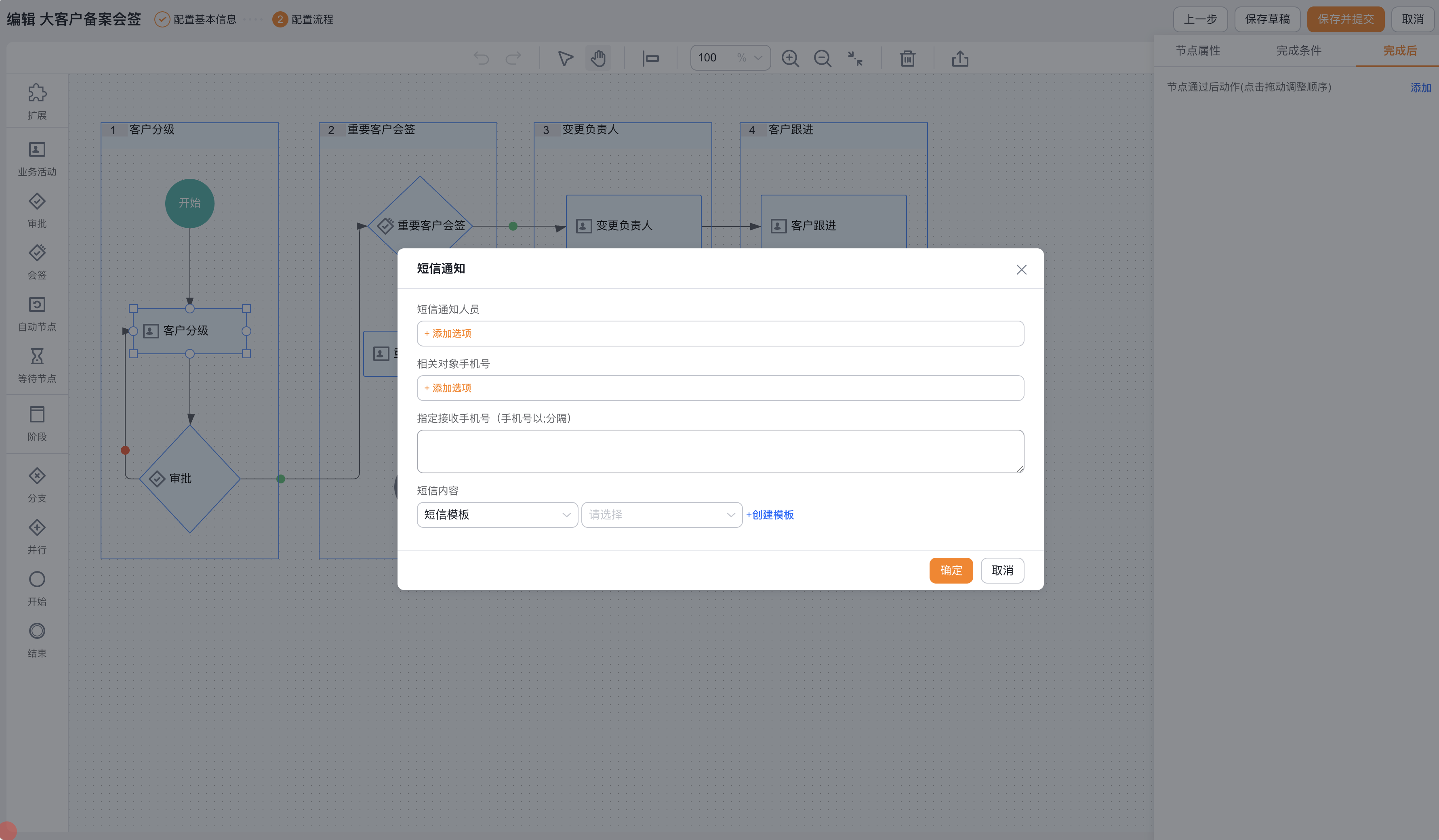Click the top-right 取消 button
The image size is (1439, 840).
click(1413, 19)
